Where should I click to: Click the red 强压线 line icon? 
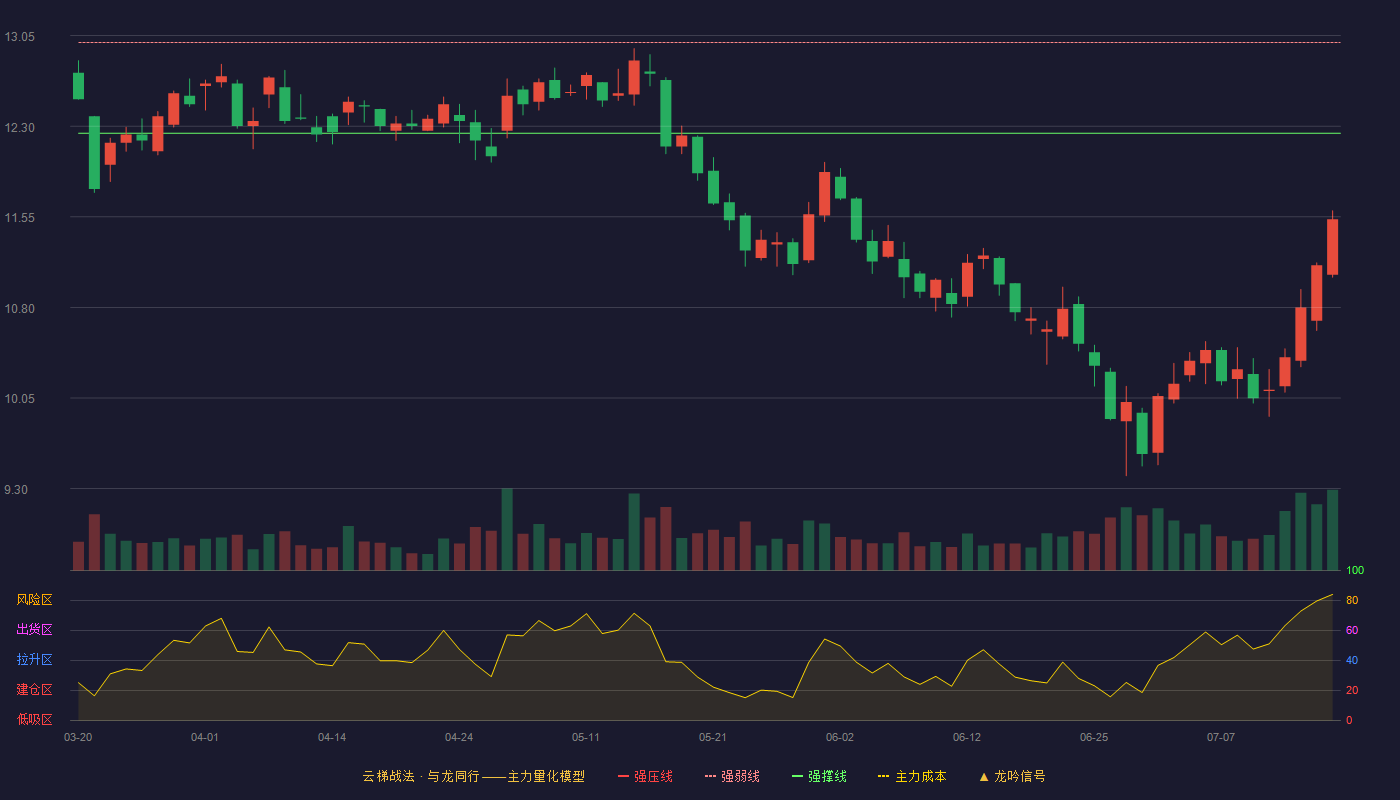click(x=624, y=776)
